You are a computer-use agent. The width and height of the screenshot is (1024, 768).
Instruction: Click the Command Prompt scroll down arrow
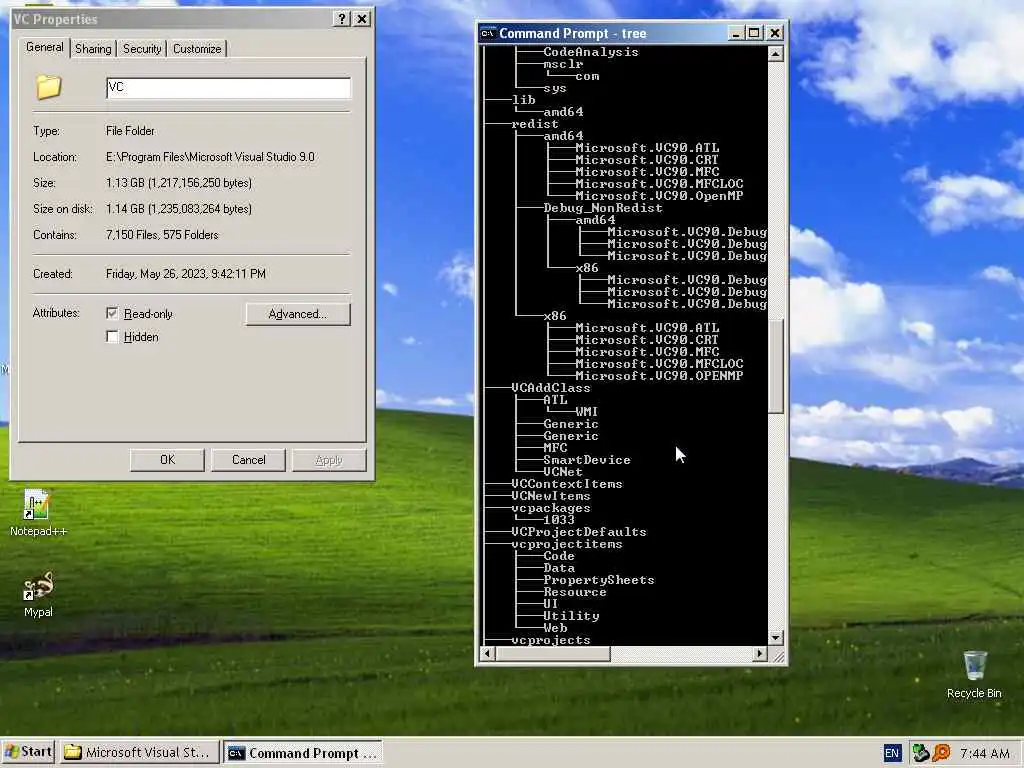775,637
